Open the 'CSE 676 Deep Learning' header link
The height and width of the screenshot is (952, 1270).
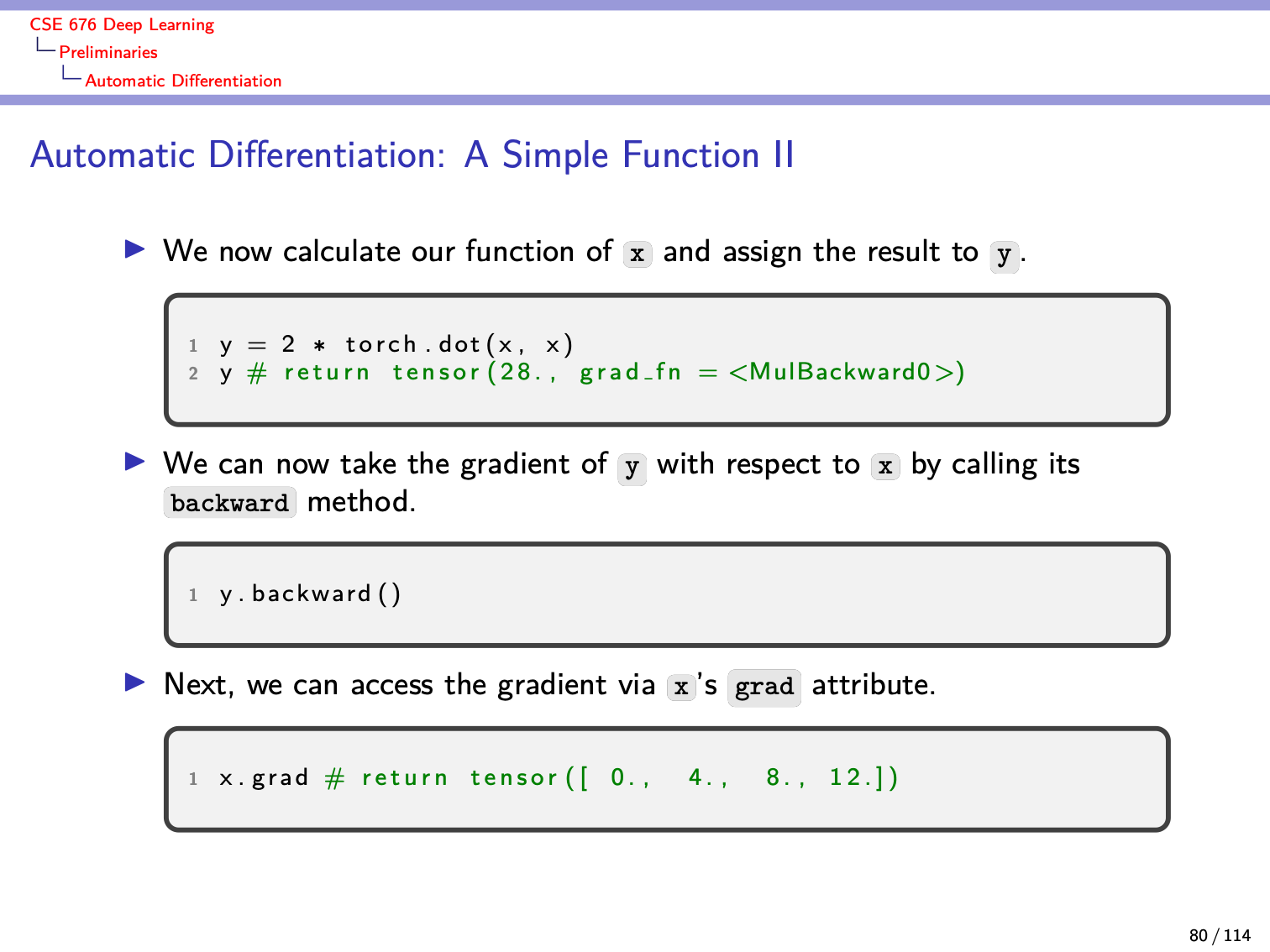click(x=122, y=25)
